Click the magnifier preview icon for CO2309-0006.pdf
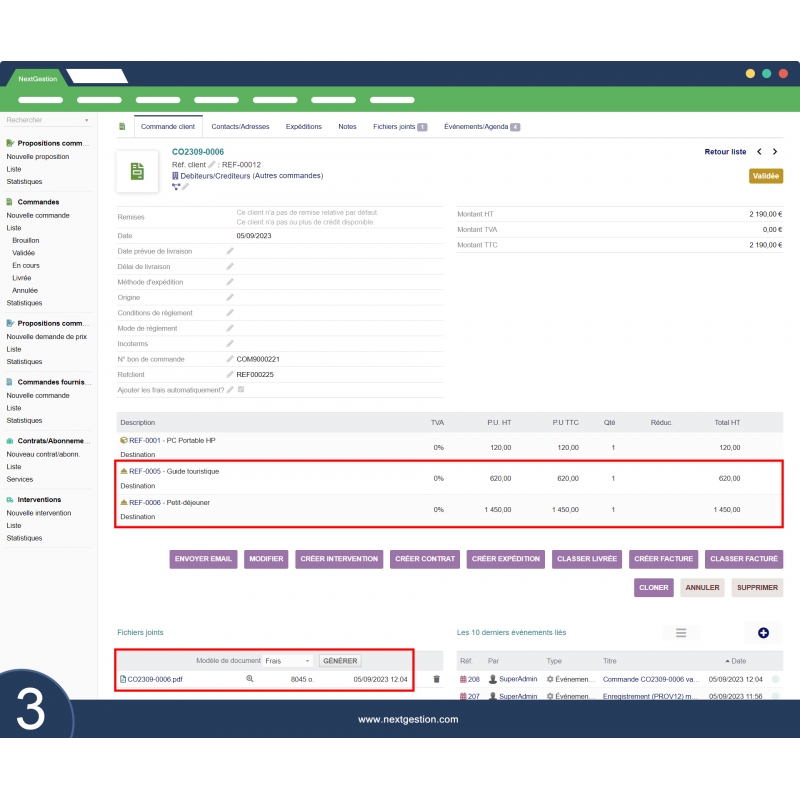Screen dimensions: 800x800 pos(250,679)
